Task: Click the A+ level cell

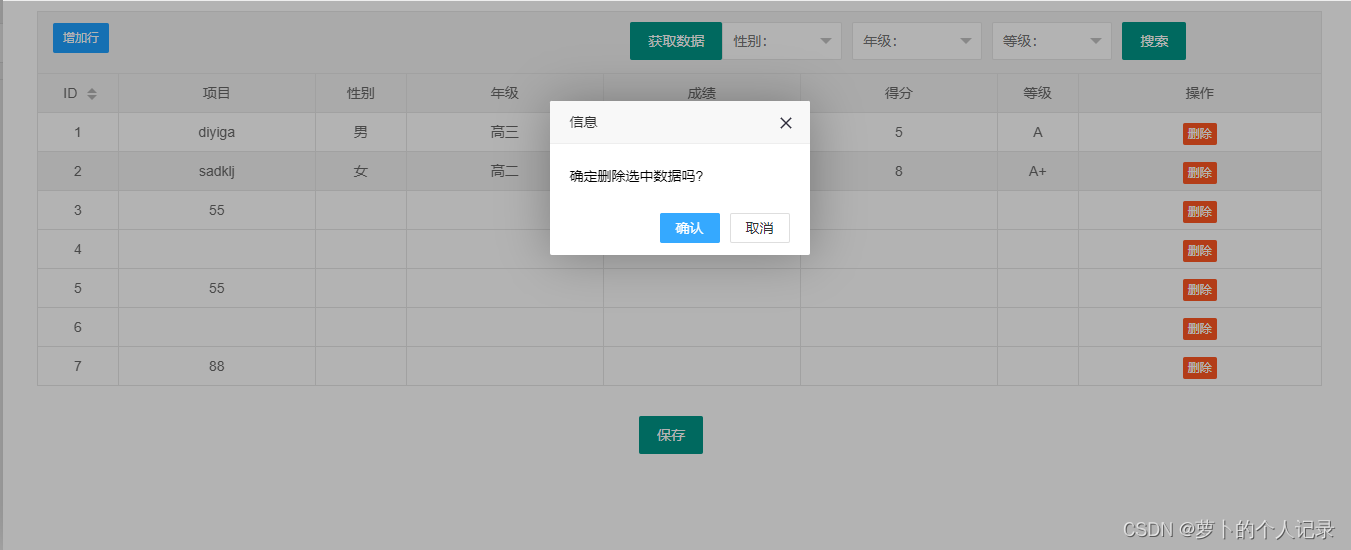Action: click(1038, 171)
